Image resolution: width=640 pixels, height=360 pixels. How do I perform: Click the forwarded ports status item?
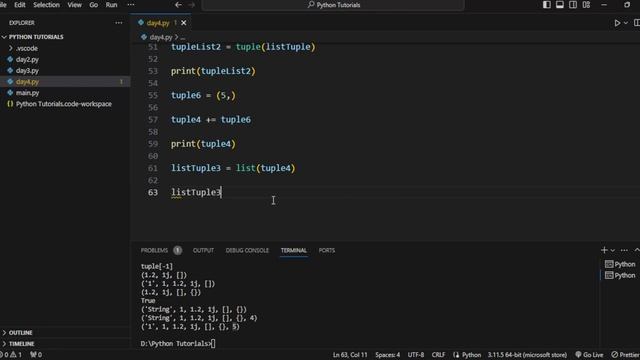36,355
